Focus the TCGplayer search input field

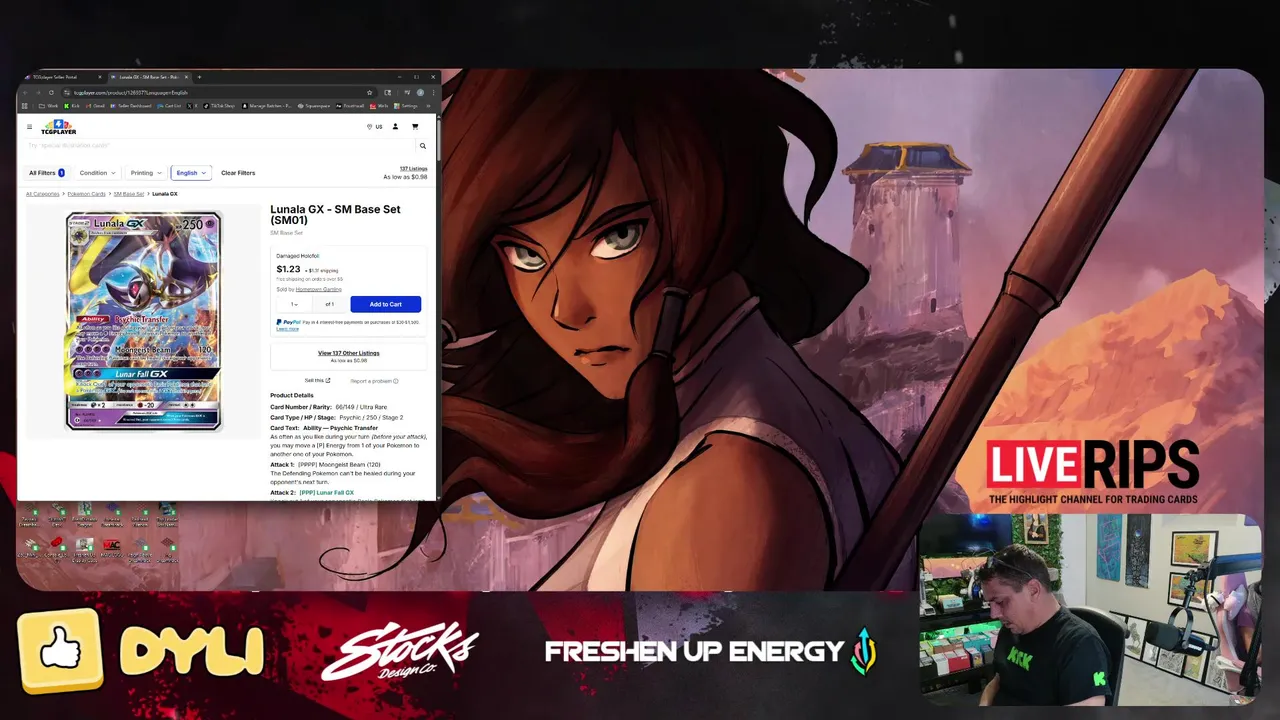[220, 146]
